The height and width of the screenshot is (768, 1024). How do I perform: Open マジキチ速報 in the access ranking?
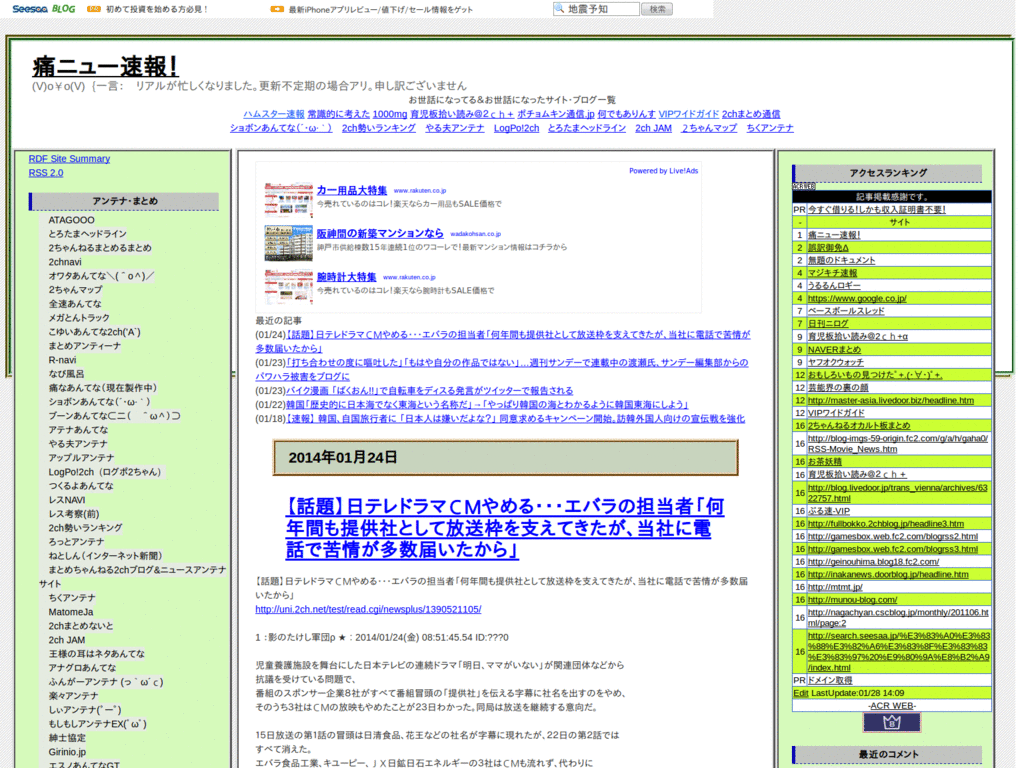[833, 273]
